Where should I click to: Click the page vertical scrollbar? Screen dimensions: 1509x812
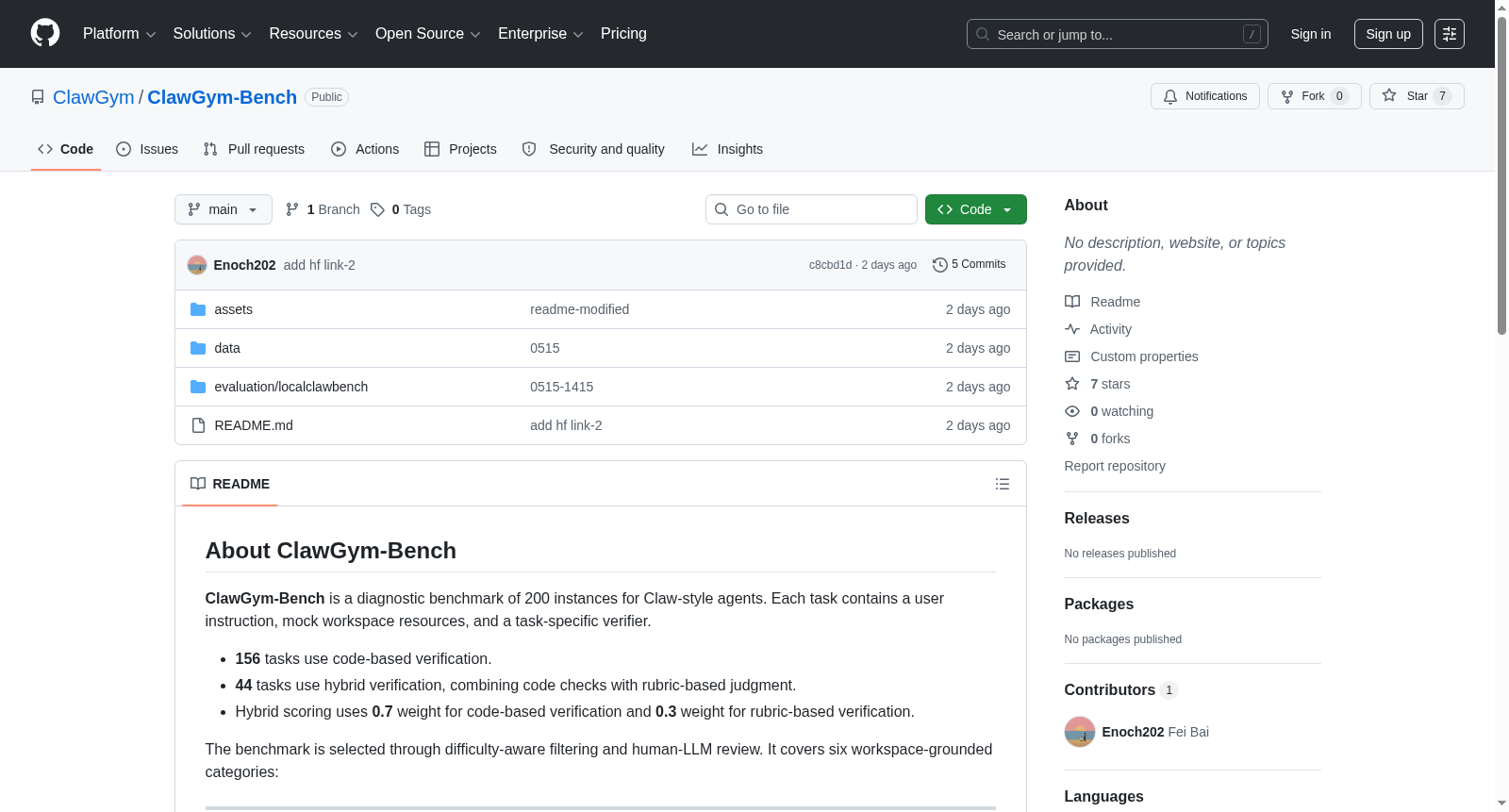coord(1501,175)
